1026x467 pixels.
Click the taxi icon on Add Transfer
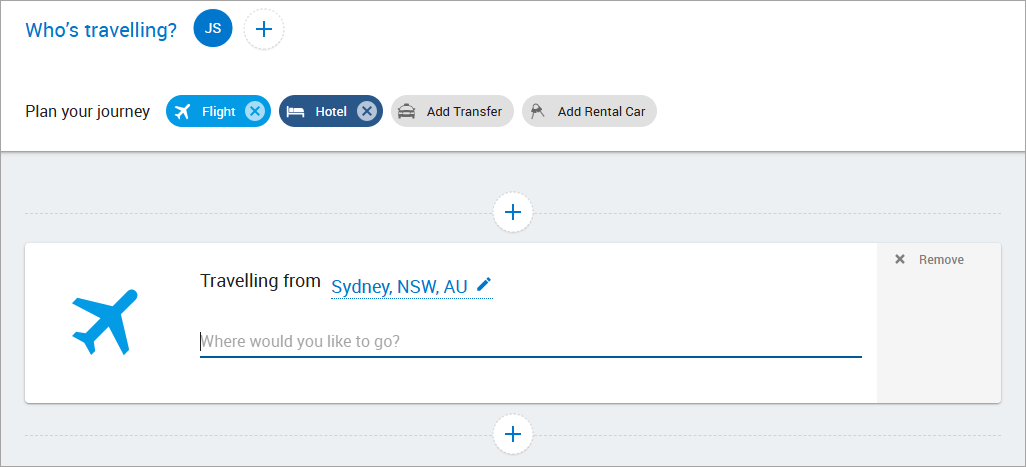coord(407,112)
